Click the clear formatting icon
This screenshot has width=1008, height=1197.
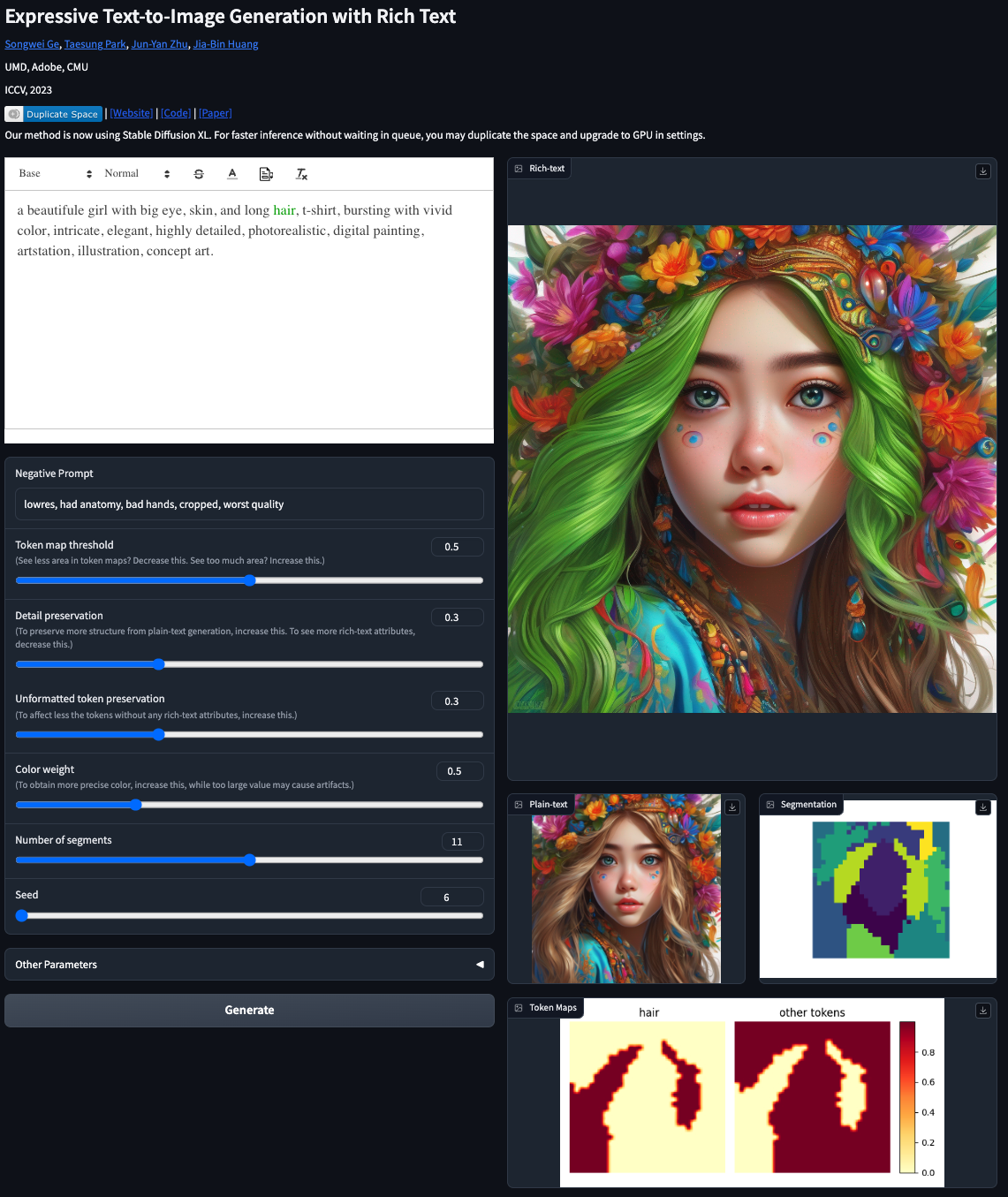click(301, 174)
